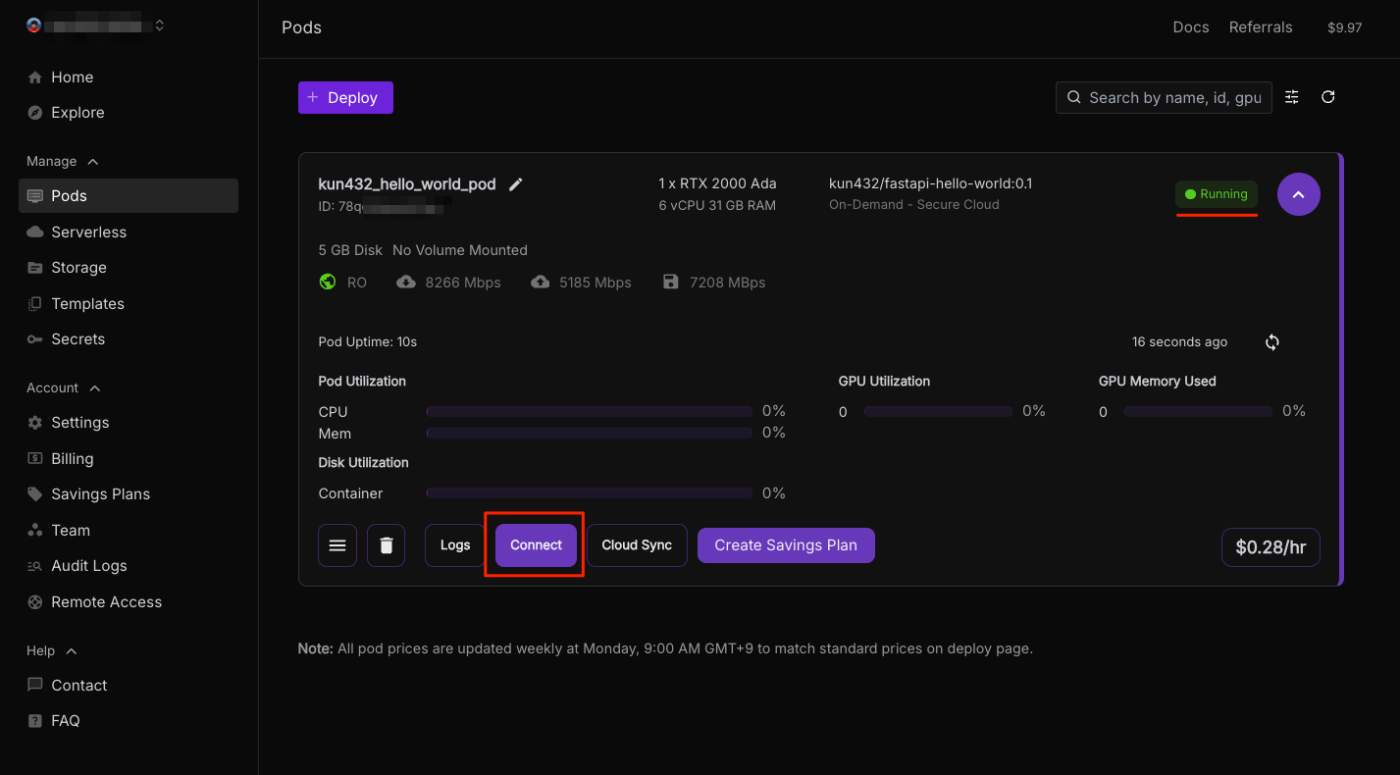Click 'On-Demand - Secure Cloud' text
The width and height of the screenshot is (1400, 775).
(x=914, y=204)
